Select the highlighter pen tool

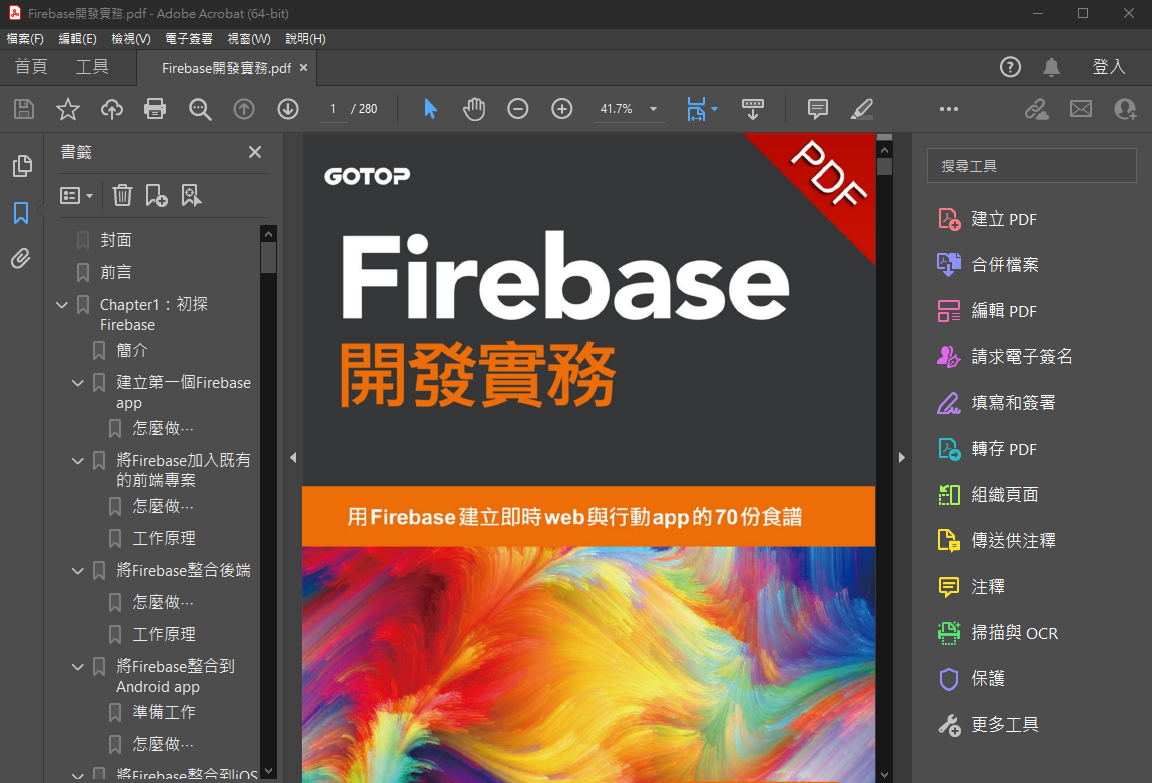[x=862, y=109]
